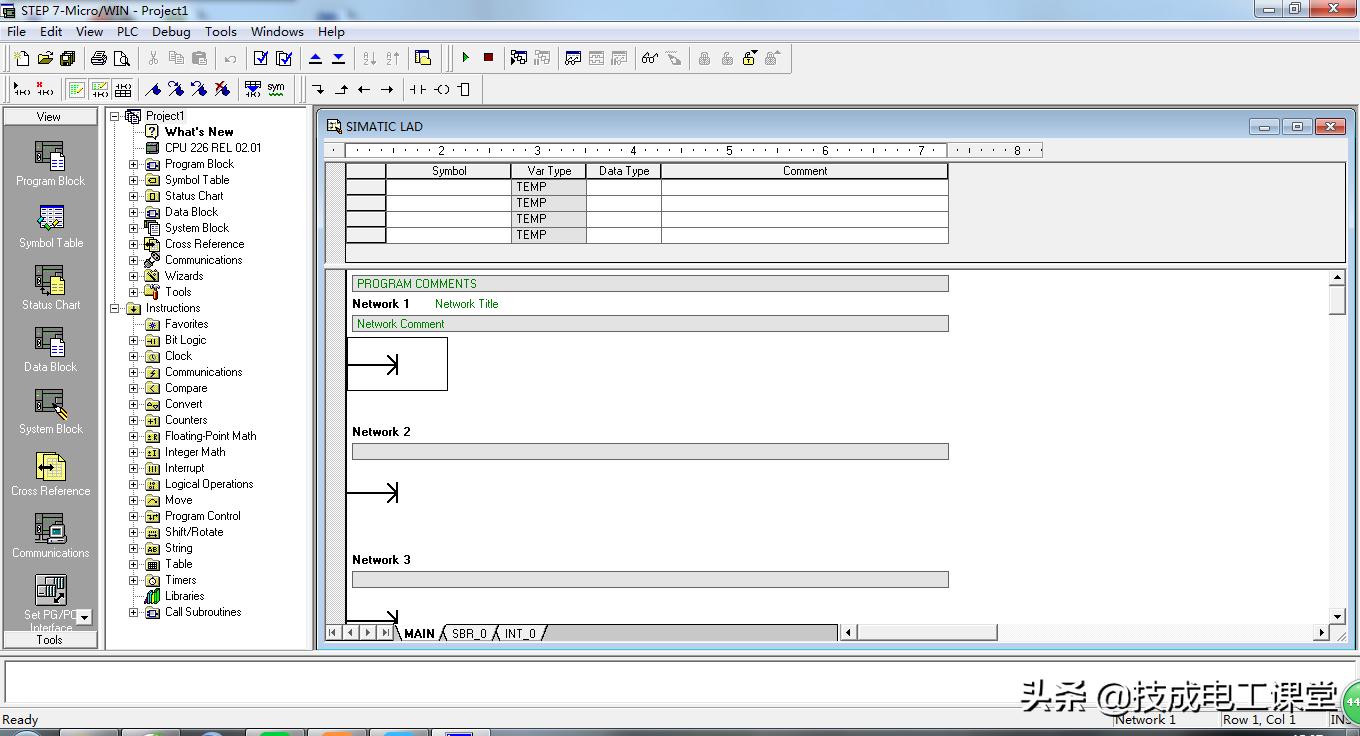Insert a network using the toolbar icon
The image size is (1360, 736).
[22, 89]
